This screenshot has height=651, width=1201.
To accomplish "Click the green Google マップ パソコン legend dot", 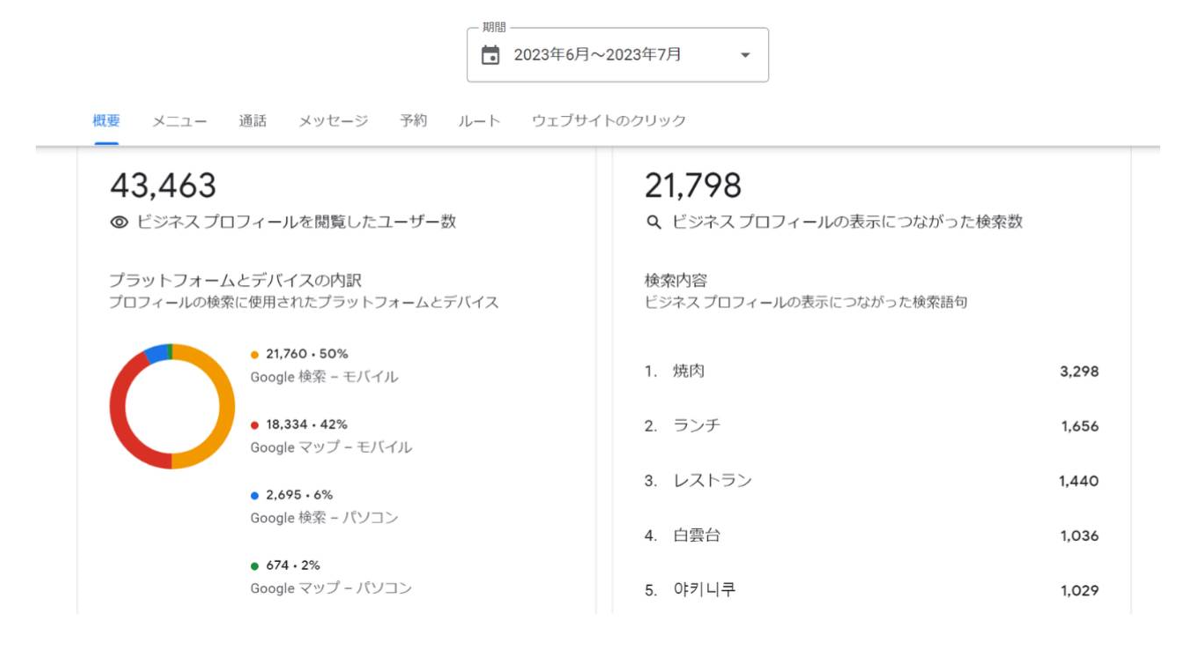I will [x=255, y=566].
